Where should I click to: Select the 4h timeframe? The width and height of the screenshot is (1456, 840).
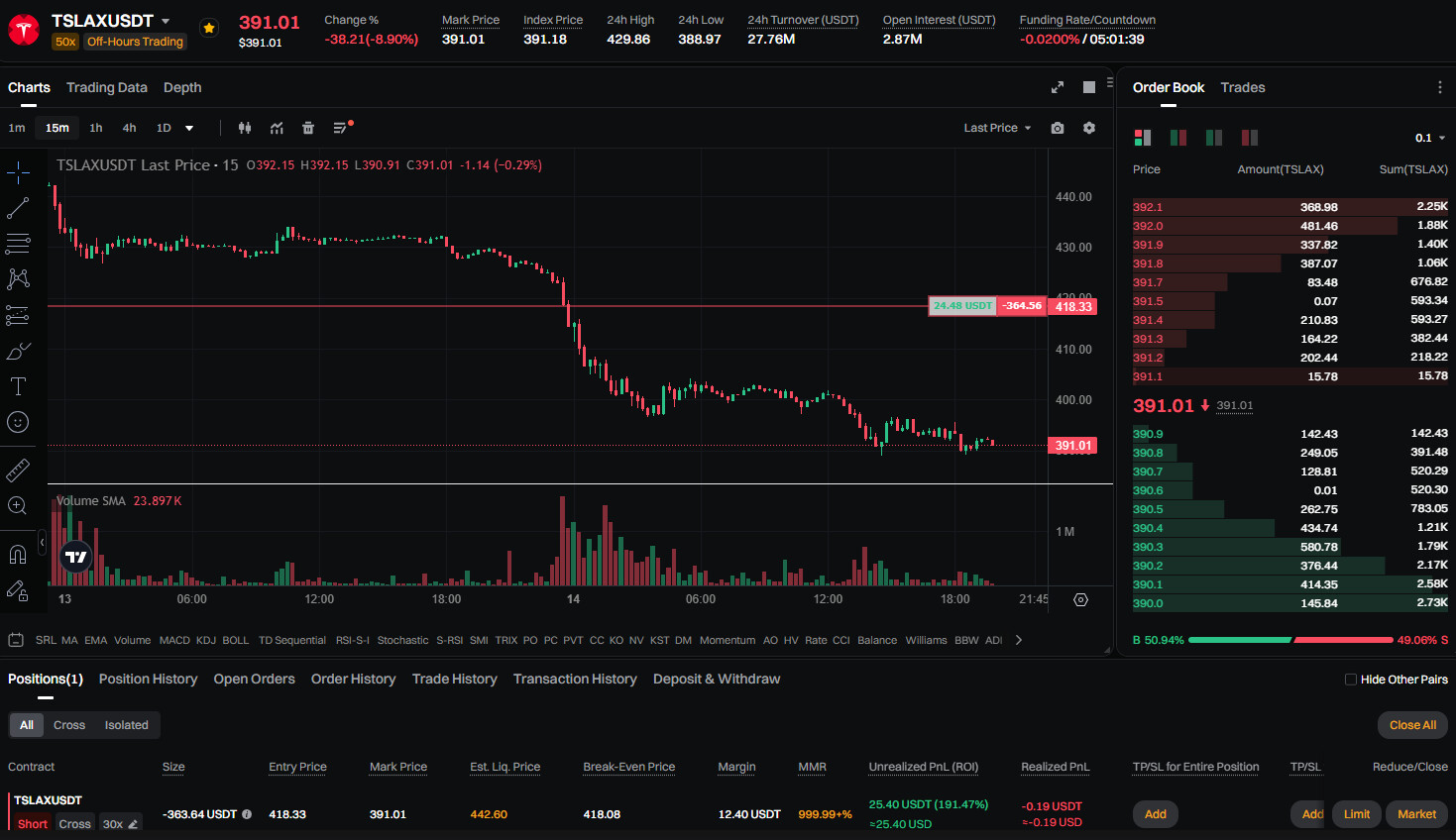129,128
